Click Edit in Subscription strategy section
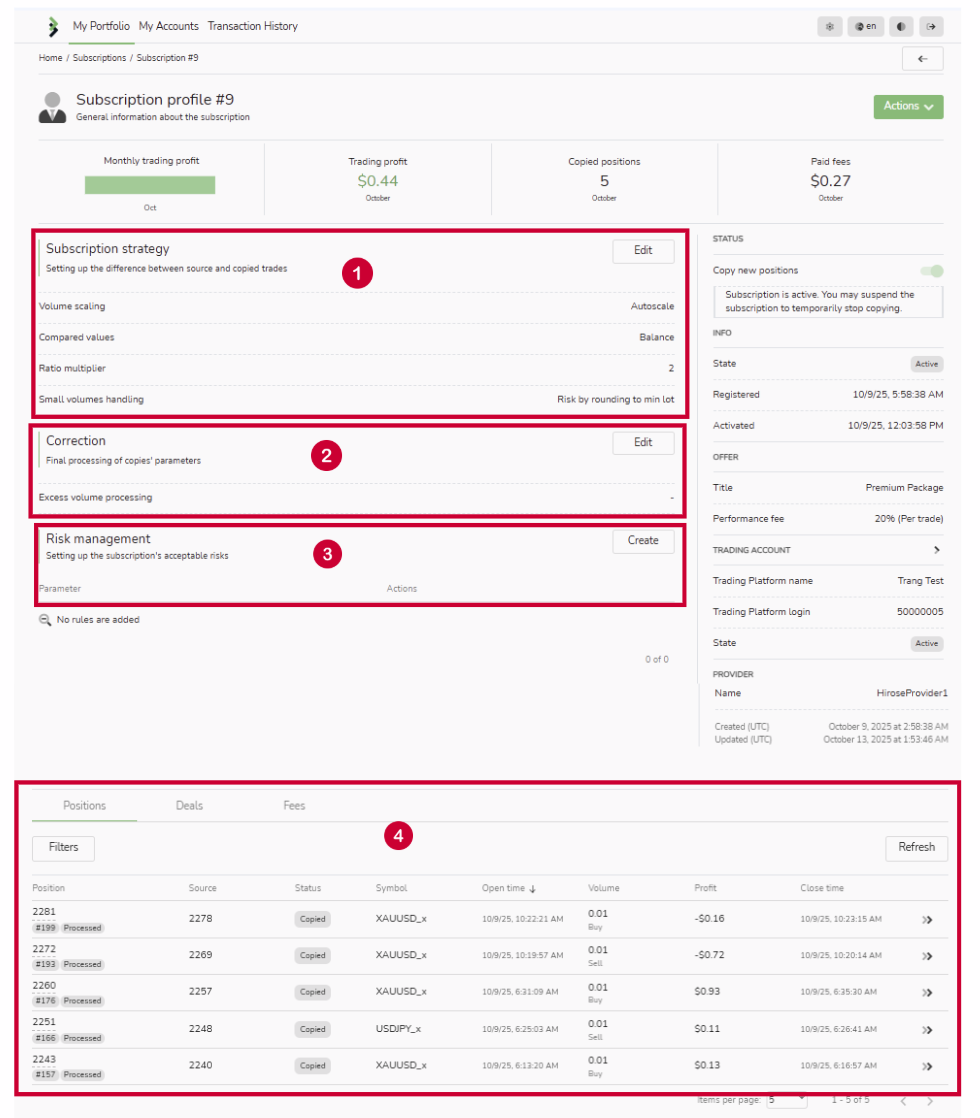The width and height of the screenshot is (980, 1118). coord(643,251)
